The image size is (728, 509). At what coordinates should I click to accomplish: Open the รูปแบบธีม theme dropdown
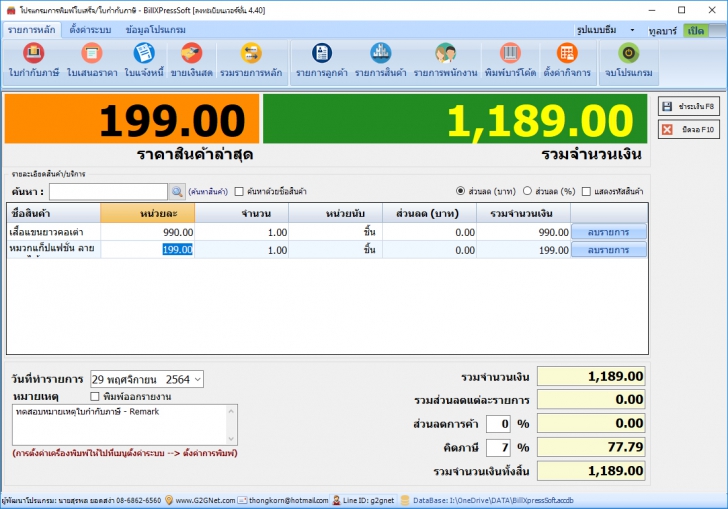tap(632, 30)
